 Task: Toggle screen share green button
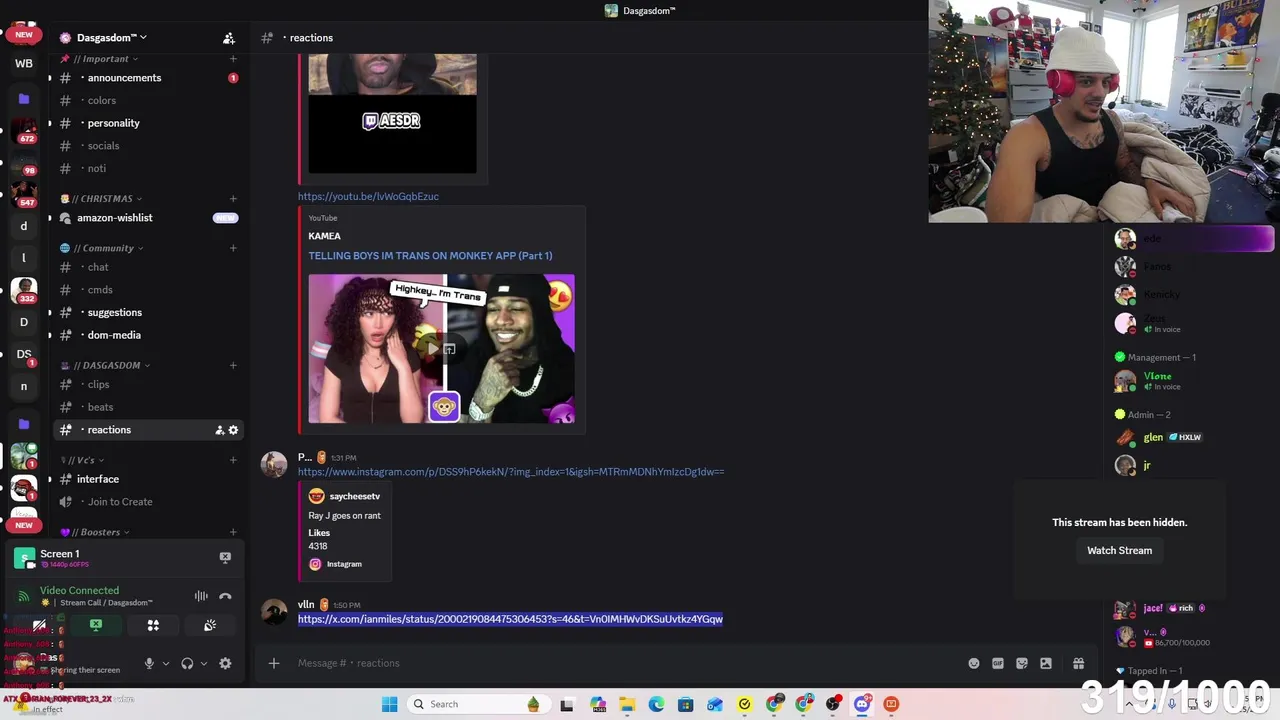click(96, 625)
